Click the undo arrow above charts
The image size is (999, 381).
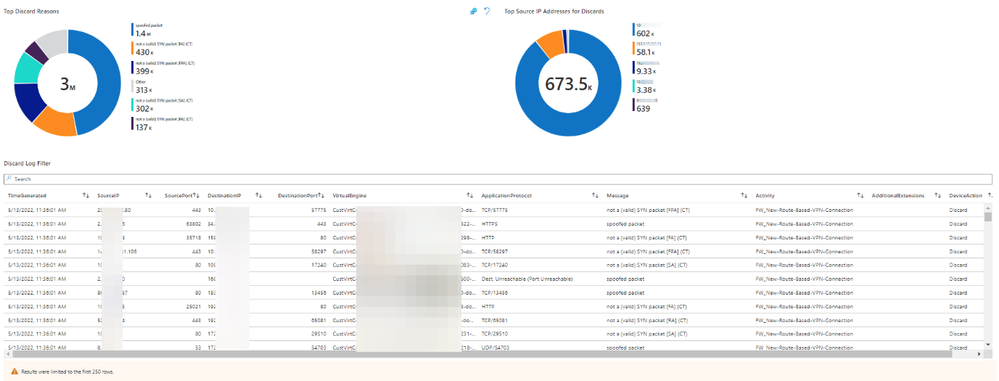click(487, 11)
